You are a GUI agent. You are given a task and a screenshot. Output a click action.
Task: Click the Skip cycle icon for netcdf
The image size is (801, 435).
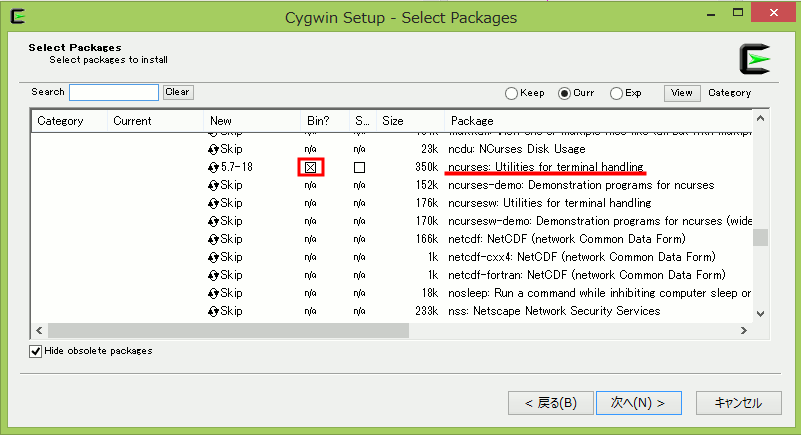click(x=214, y=239)
